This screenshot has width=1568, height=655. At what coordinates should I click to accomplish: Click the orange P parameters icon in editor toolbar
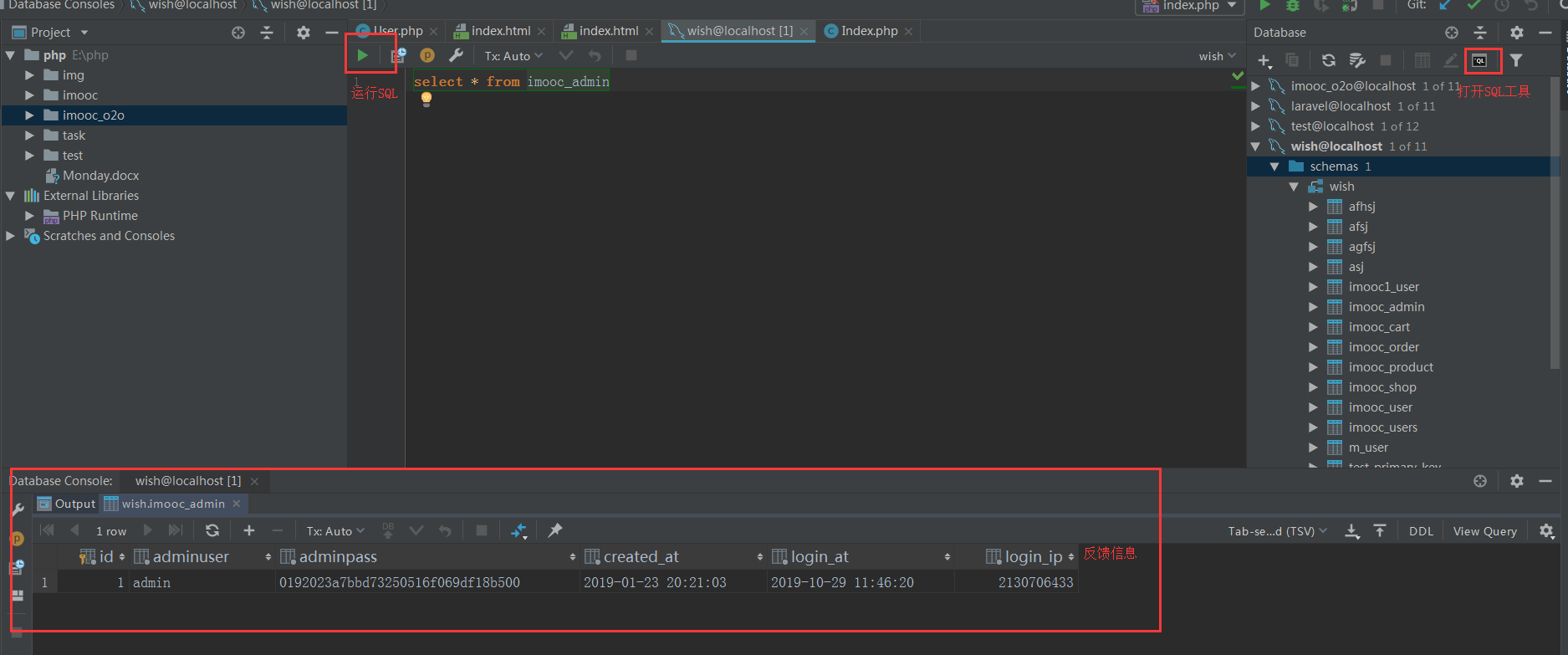pos(427,55)
